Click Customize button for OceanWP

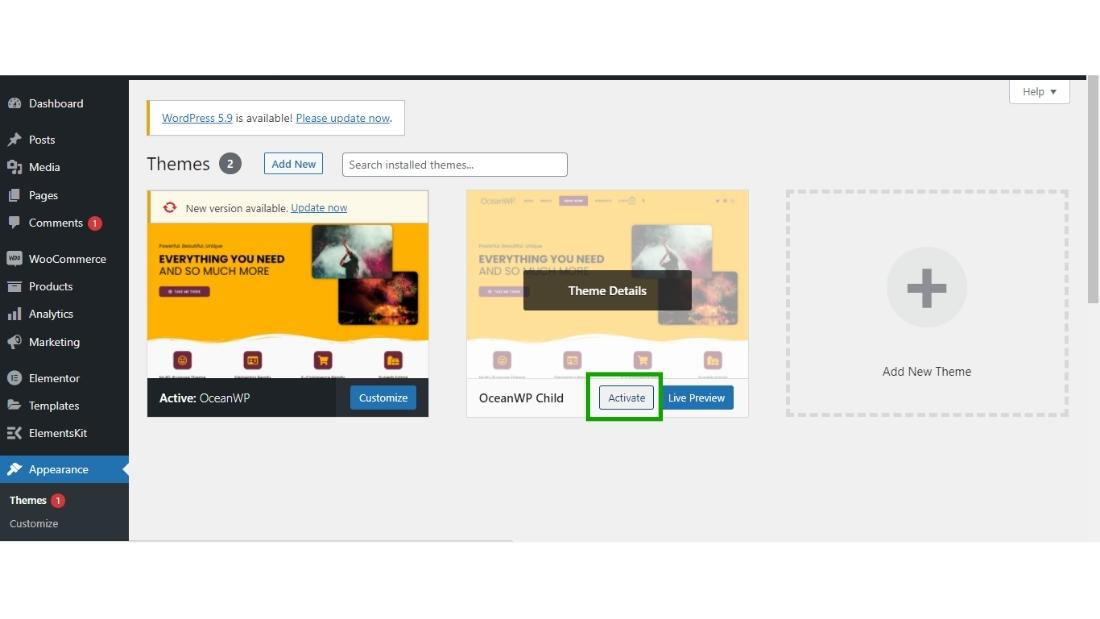[x=383, y=398]
